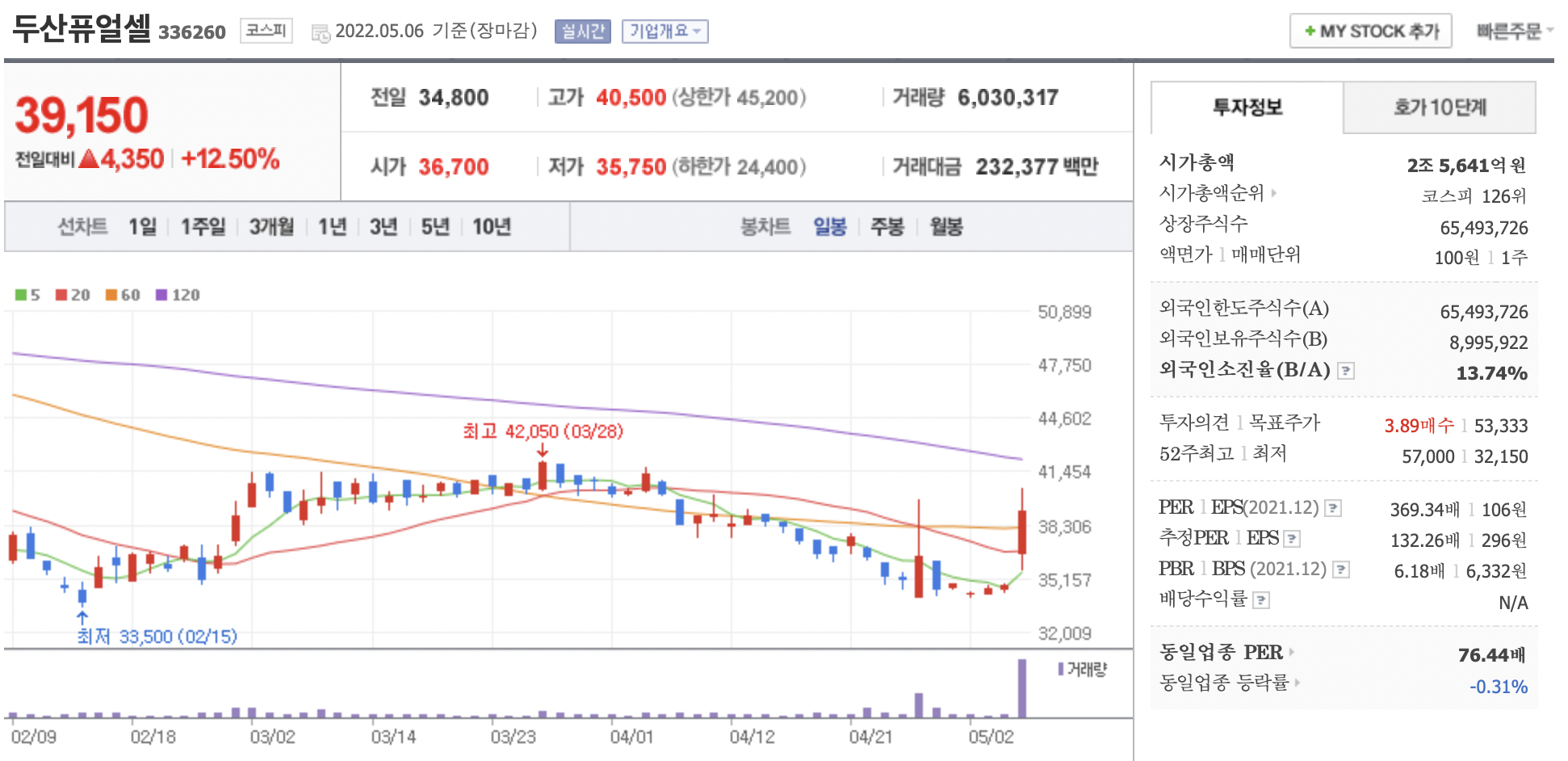Click the 시가 36,700 value
Viewport: 1568px width, 761px height.
coord(453,167)
